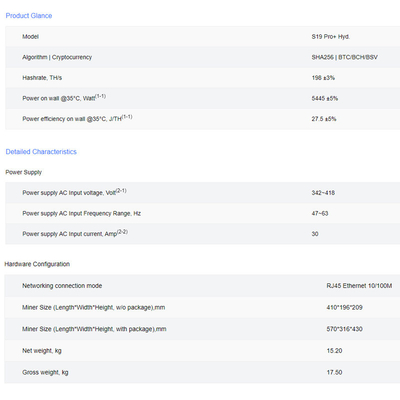The height and width of the screenshot is (400, 400).
Task: Select the AC Input current, Amp row
Action: 202,234
